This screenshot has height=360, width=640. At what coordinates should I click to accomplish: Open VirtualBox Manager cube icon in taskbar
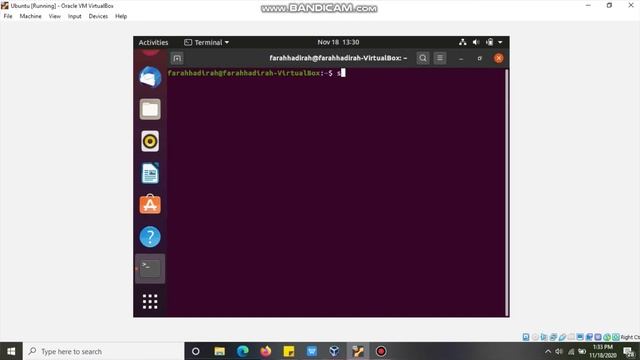[334, 351]
